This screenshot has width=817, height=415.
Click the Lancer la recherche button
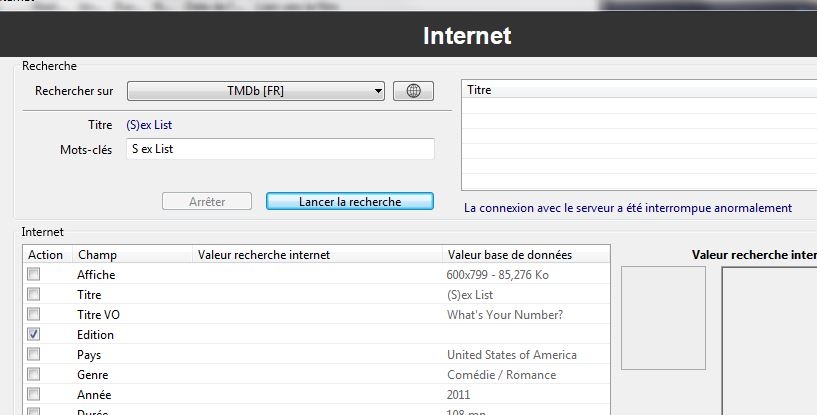pyautogui.click(x=349, y=201)
